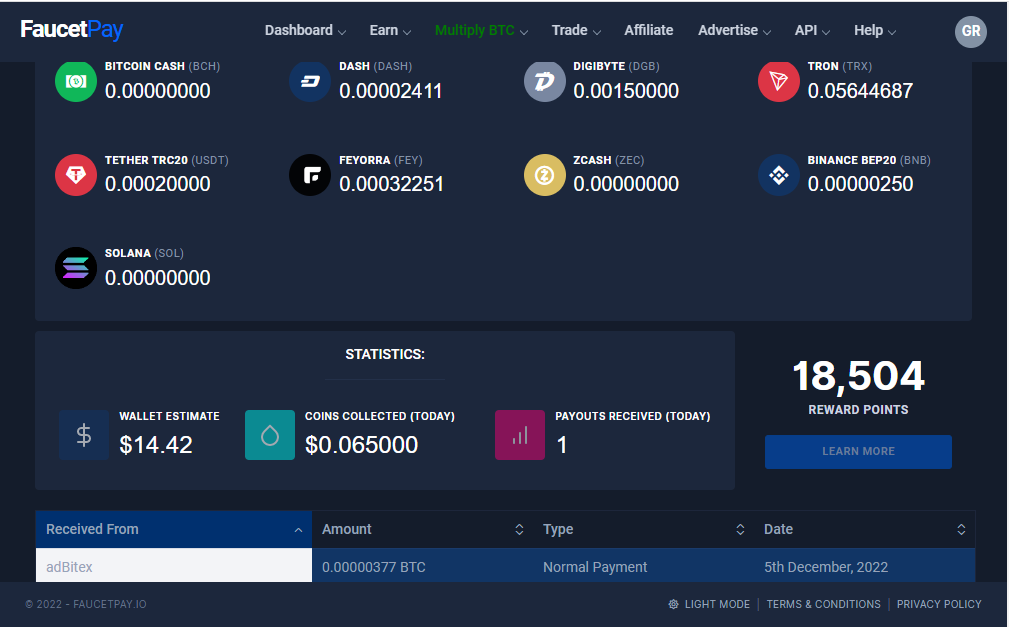
Task: Click the DigiByte coin icon
Action: tap(545, 81)
